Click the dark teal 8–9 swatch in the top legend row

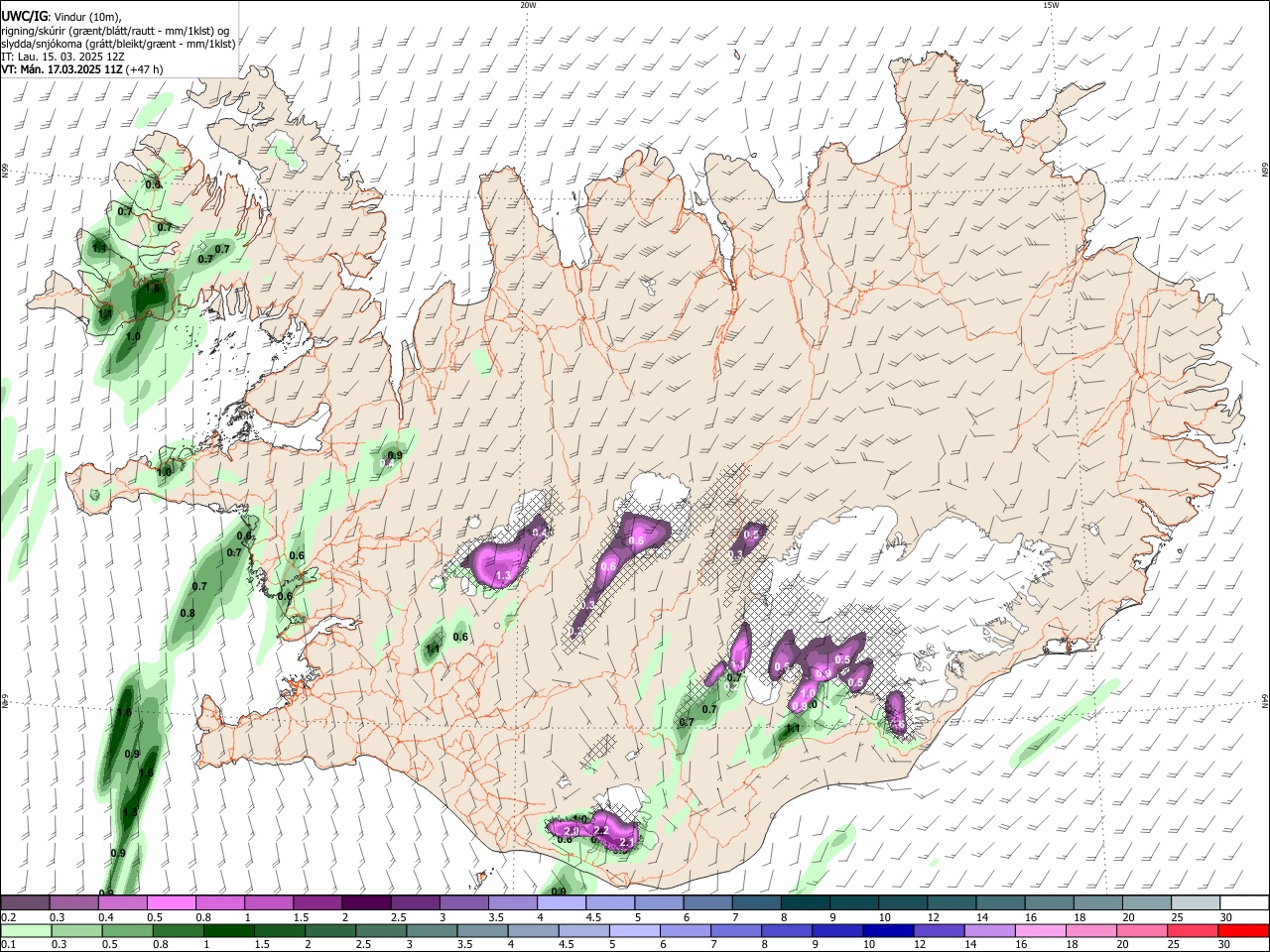click(805, 903)
